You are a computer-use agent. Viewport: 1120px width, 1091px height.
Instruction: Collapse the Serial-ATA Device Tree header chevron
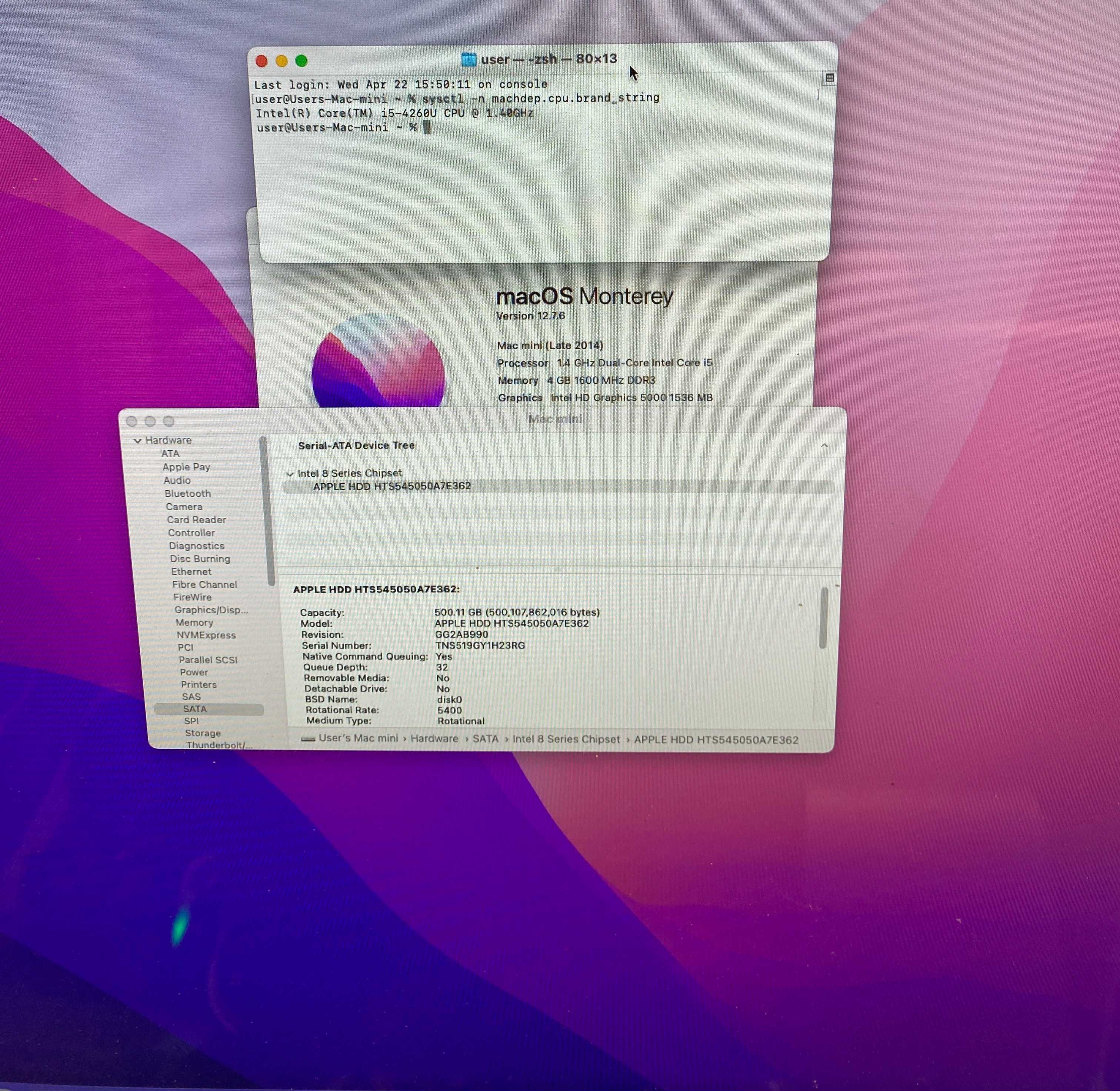click(824, 445)
